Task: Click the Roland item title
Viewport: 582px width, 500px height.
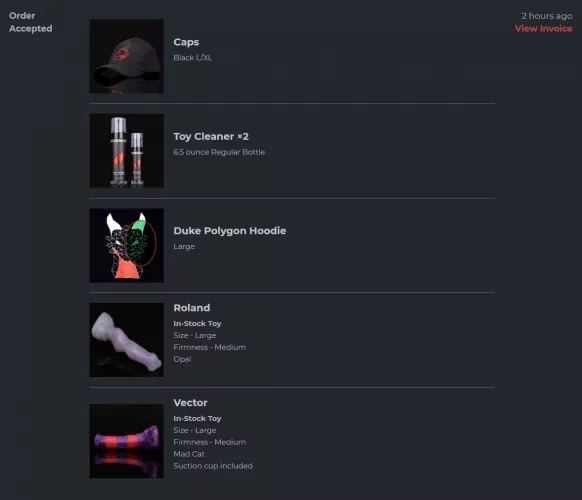Action: tap(192, 308)
